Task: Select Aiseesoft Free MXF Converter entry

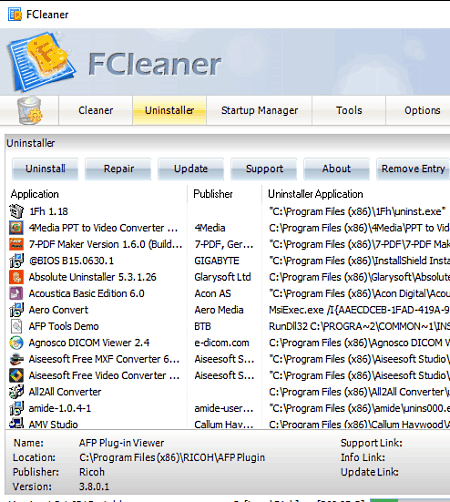Action: [104, 359]
